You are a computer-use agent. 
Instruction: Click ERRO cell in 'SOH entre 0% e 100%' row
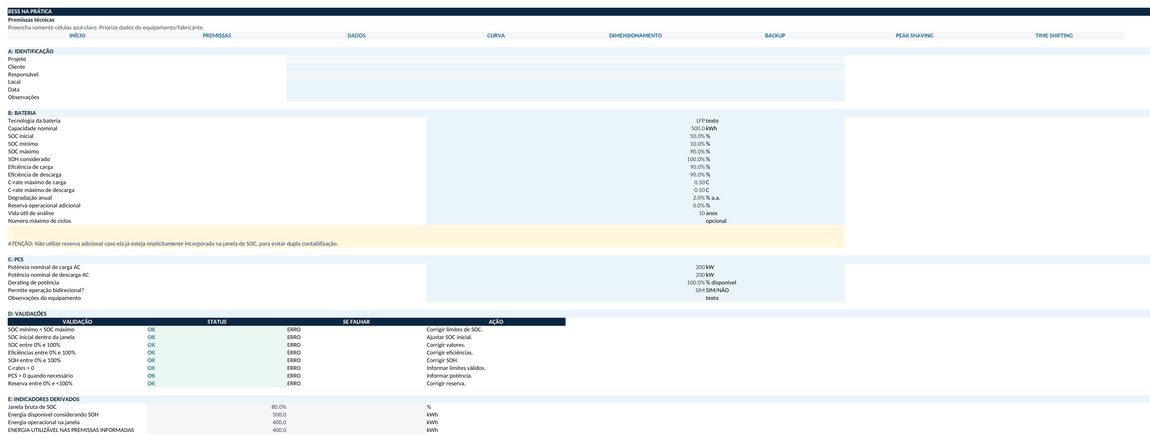pos(294,361)
